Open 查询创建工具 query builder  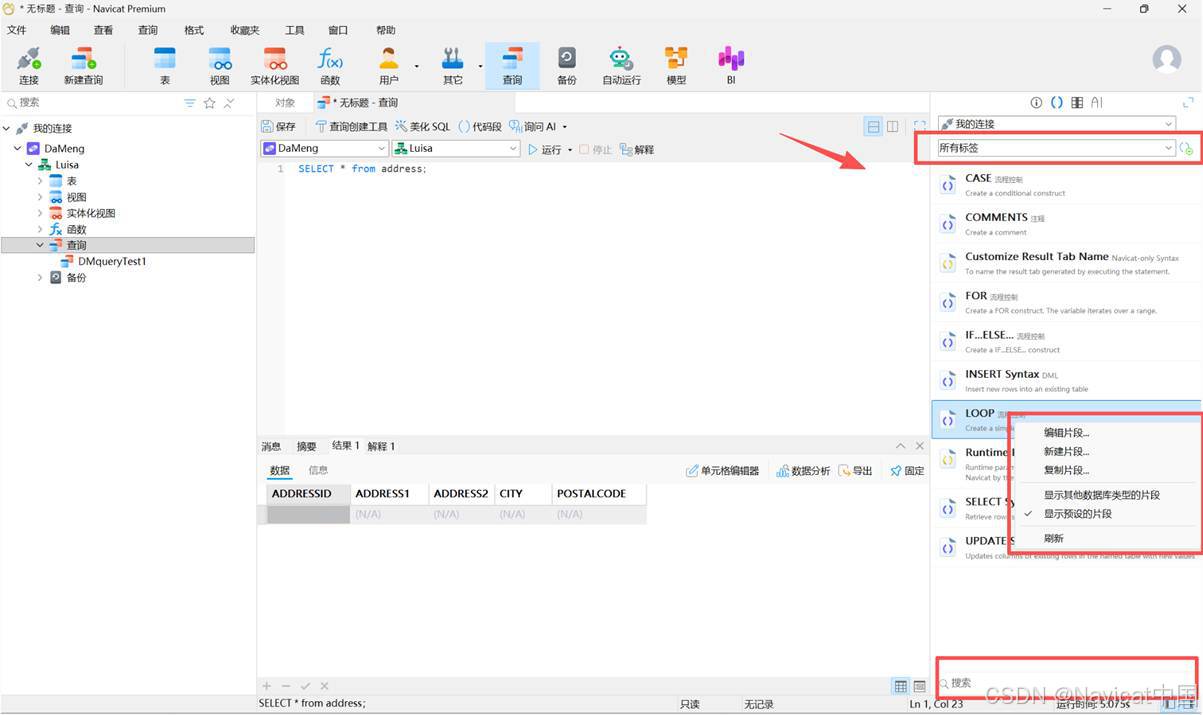tap(351, 126)
